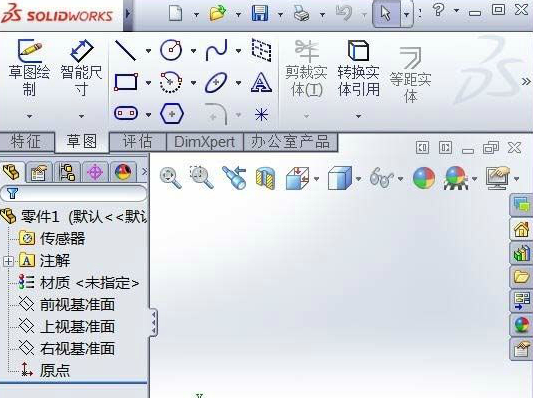Select 材质 <未指定> in the tree
Image resolution: width=533 pixels, height=398 pixels.
89,283
